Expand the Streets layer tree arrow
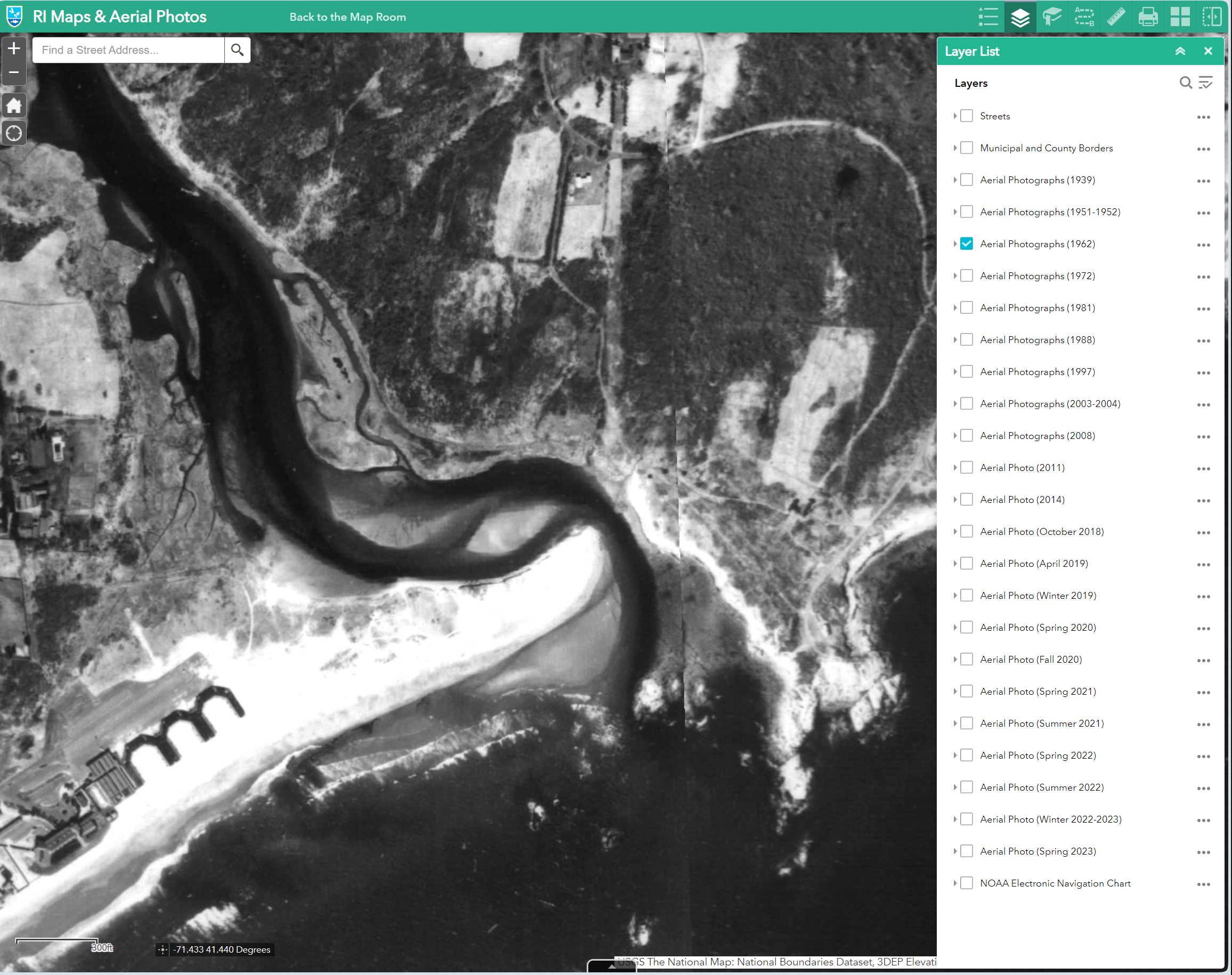The image size is (1232, 975). (x=955, y=116)
